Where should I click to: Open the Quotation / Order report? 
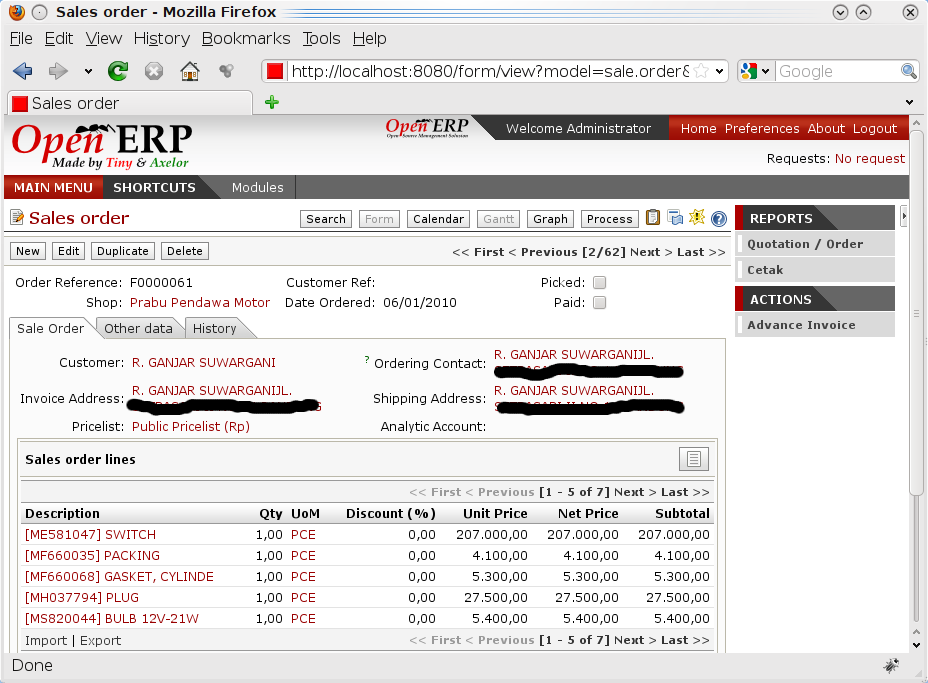coord(815,244)
